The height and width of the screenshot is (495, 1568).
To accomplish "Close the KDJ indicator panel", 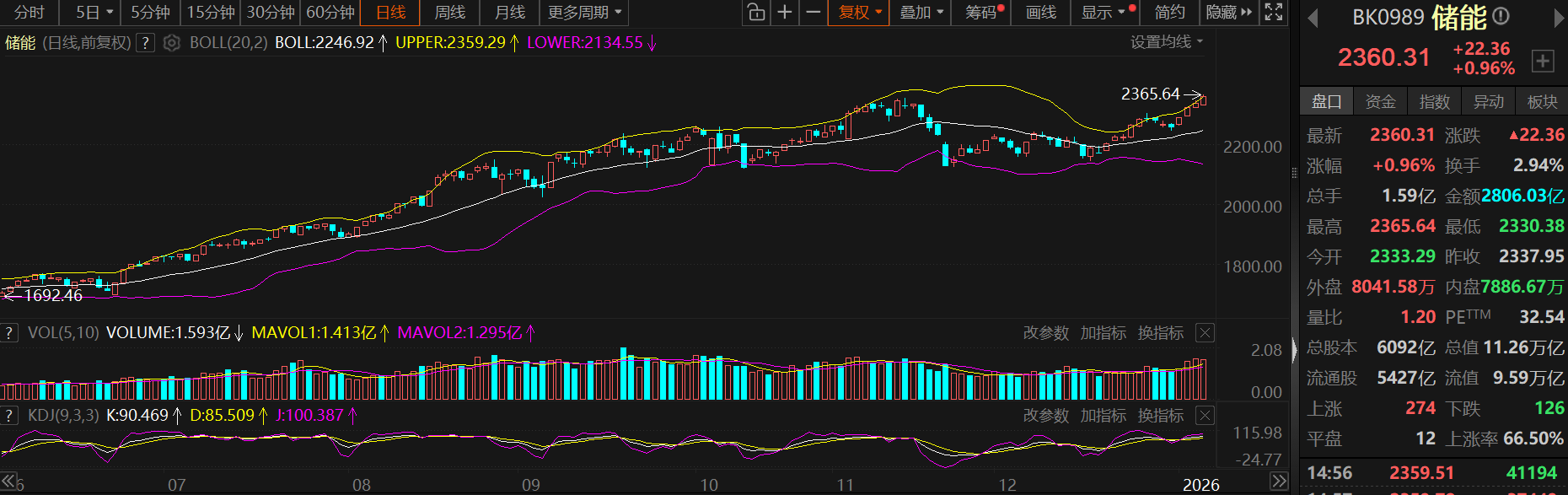I will (x=1205, y=416).
